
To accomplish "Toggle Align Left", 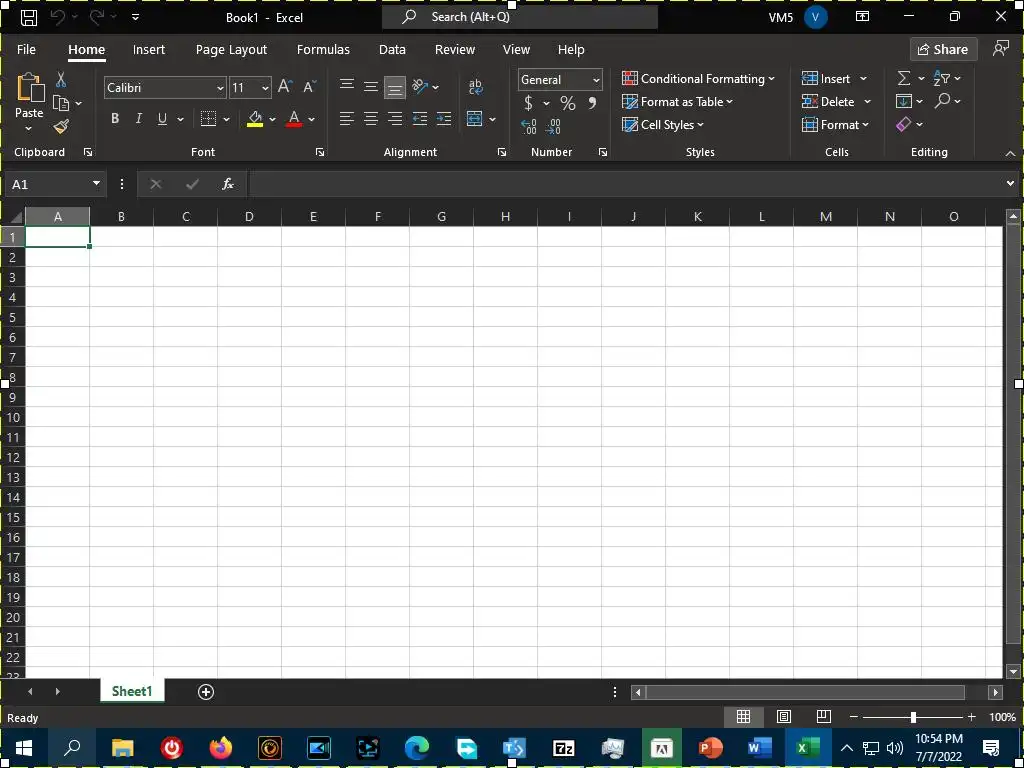I will [x=347, y=118].
